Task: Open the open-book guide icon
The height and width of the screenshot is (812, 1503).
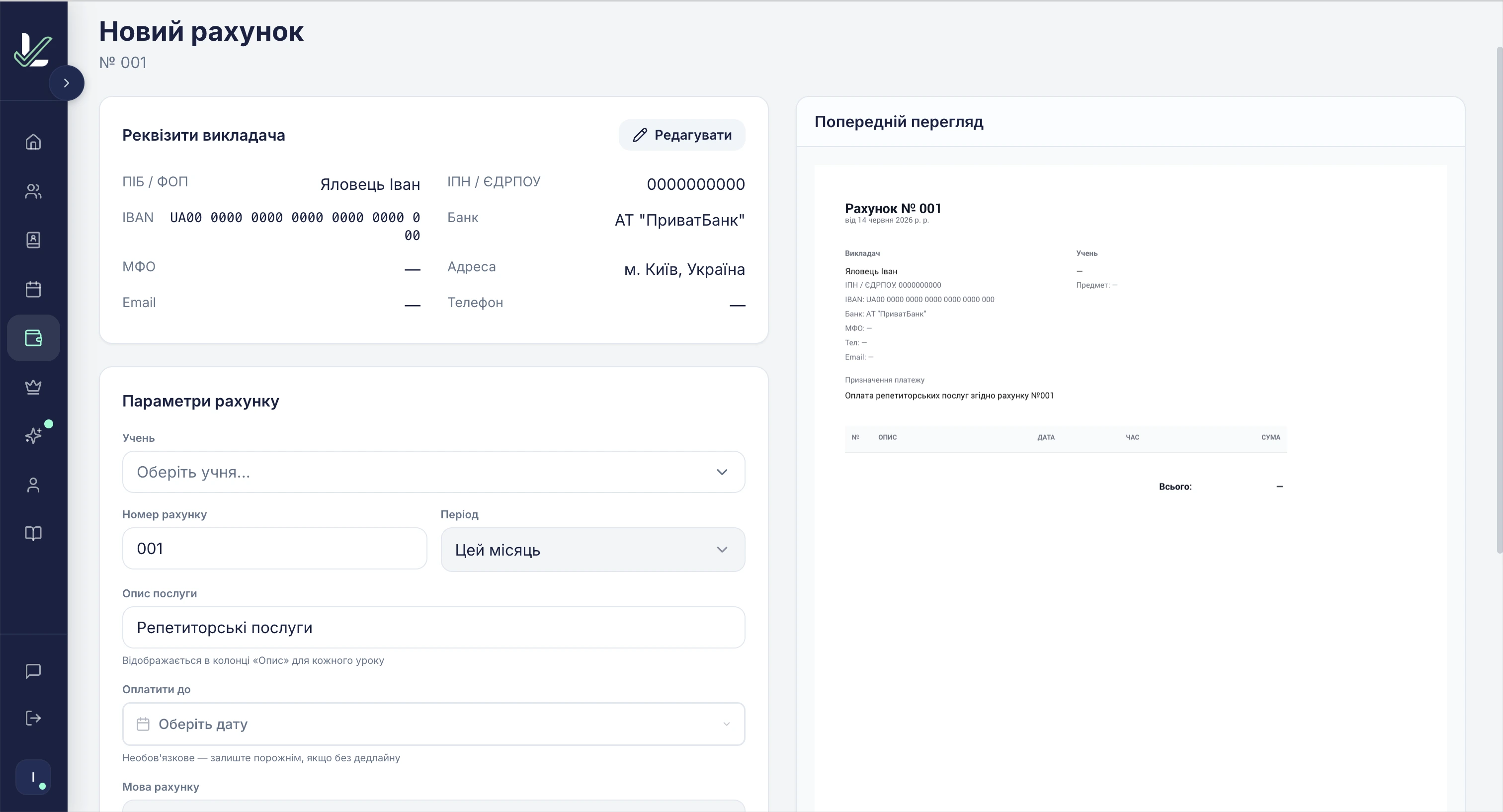Action: tap(33, 533)
